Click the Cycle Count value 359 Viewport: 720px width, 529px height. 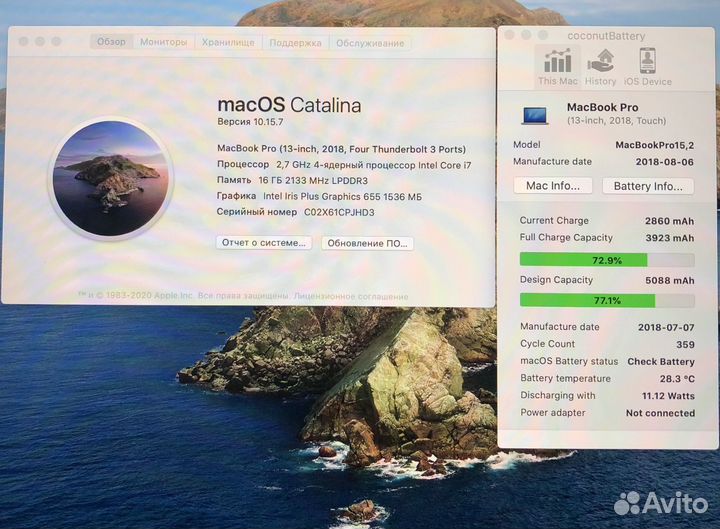(685, 344)
